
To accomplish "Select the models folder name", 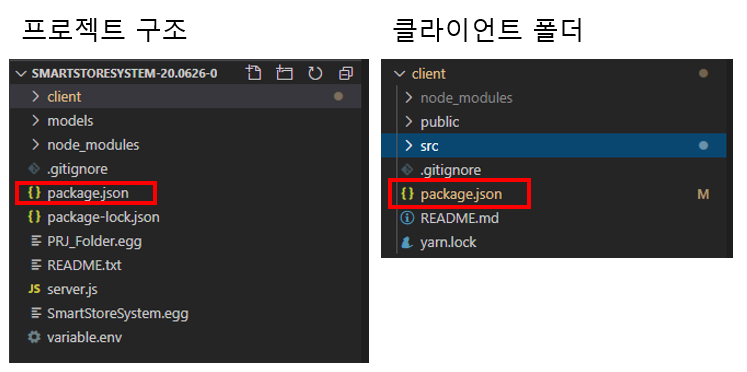I will click(x=70, y=121).
